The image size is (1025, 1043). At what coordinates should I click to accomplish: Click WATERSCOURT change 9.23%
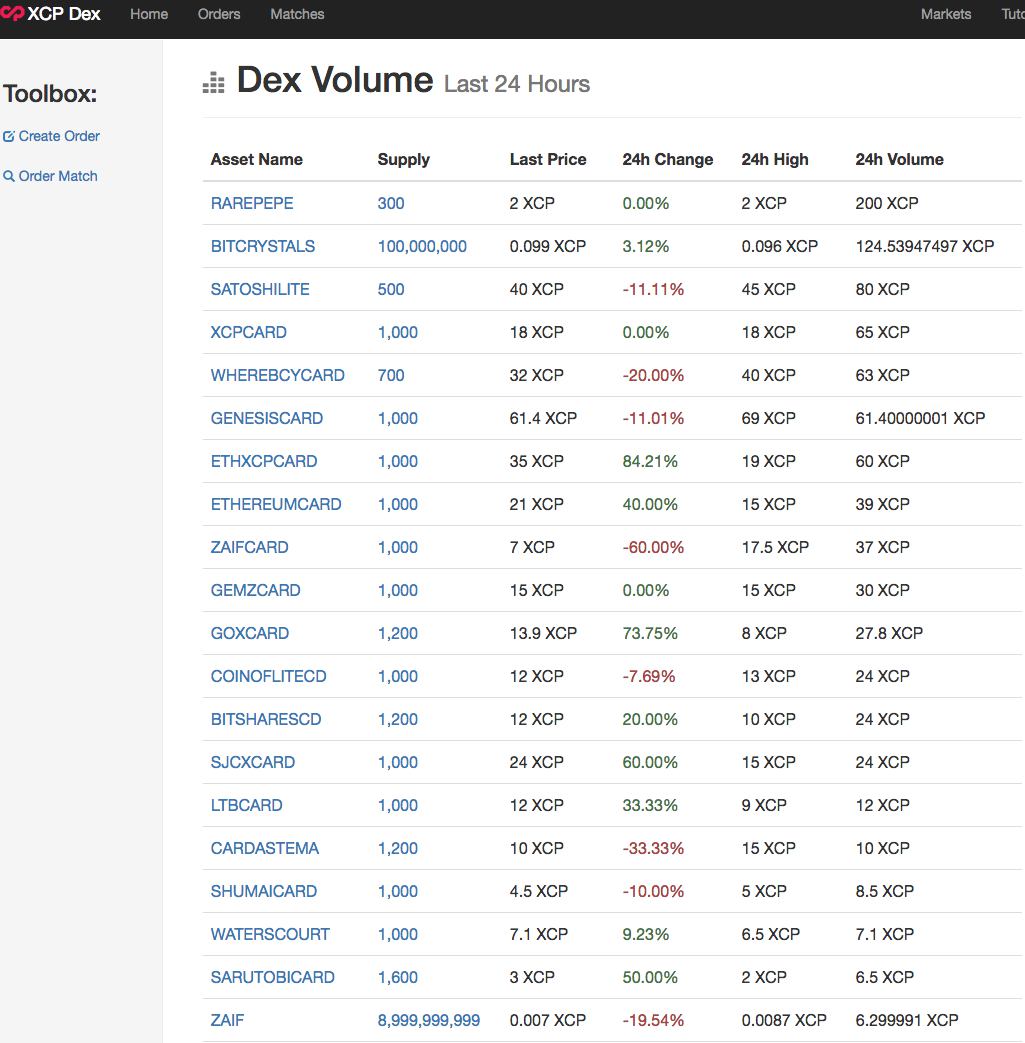[646, 935]
